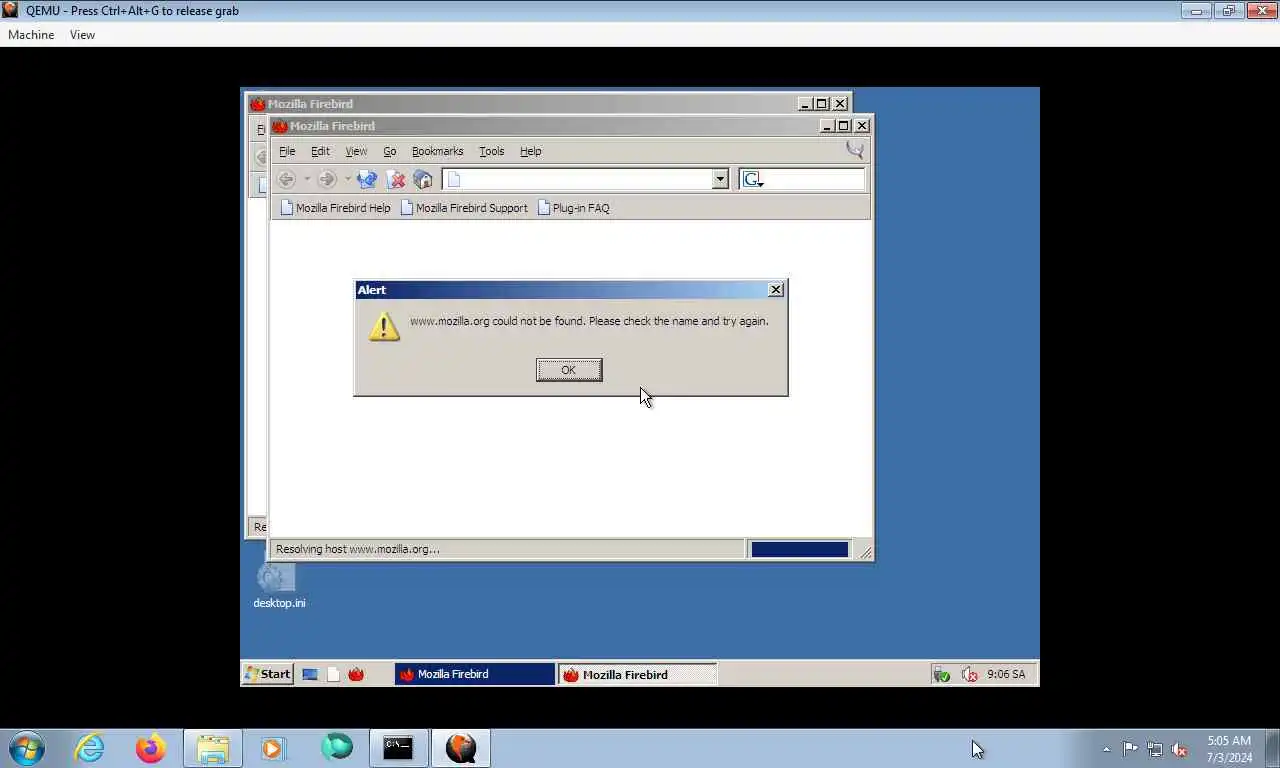Click the Forward arrow toolbar button
This screenshot has width=1280, height=768.
click(x=326, y=179)
